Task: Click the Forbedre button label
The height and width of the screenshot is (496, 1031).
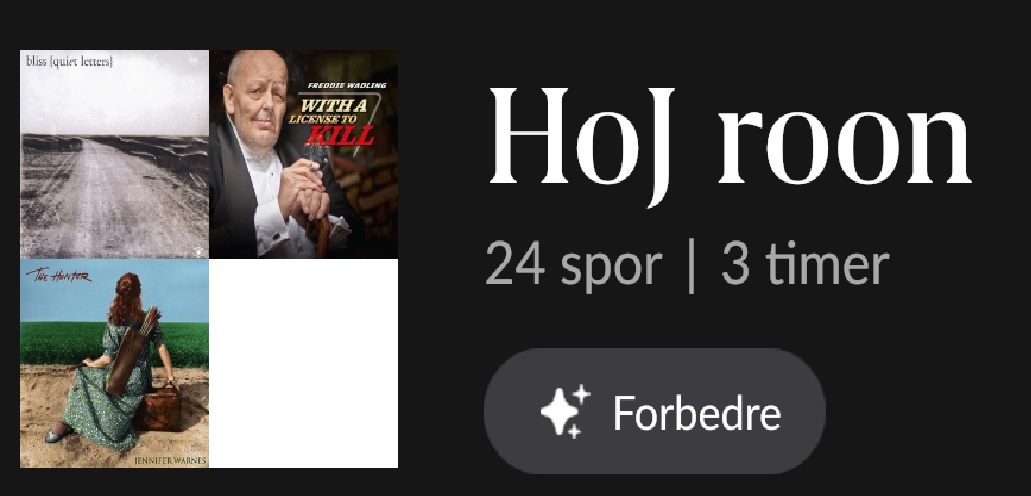Action: (x=696, y=412)
